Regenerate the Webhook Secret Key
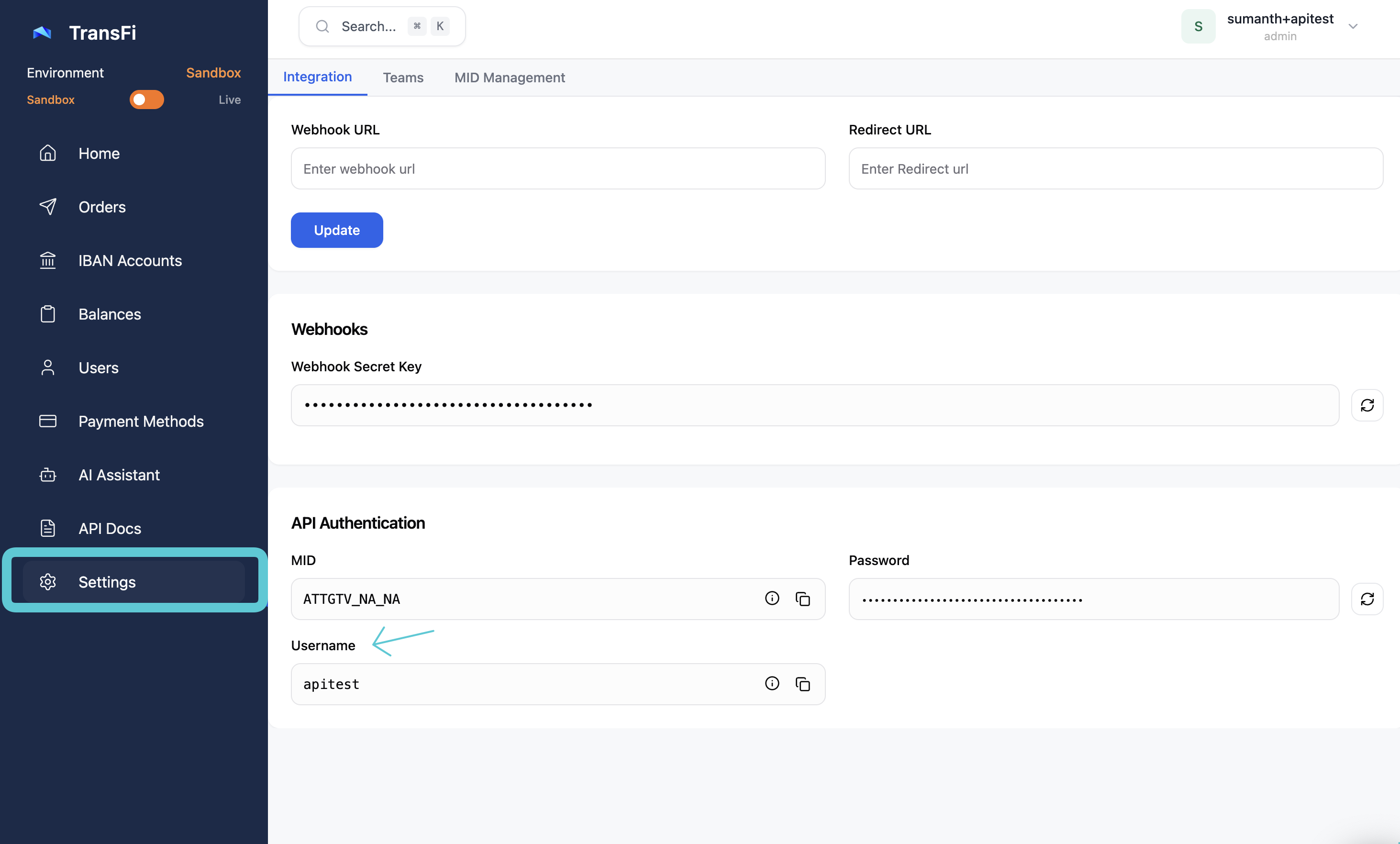The width and height of the screenshot is (1400, 844). (x=1367, y=405)
